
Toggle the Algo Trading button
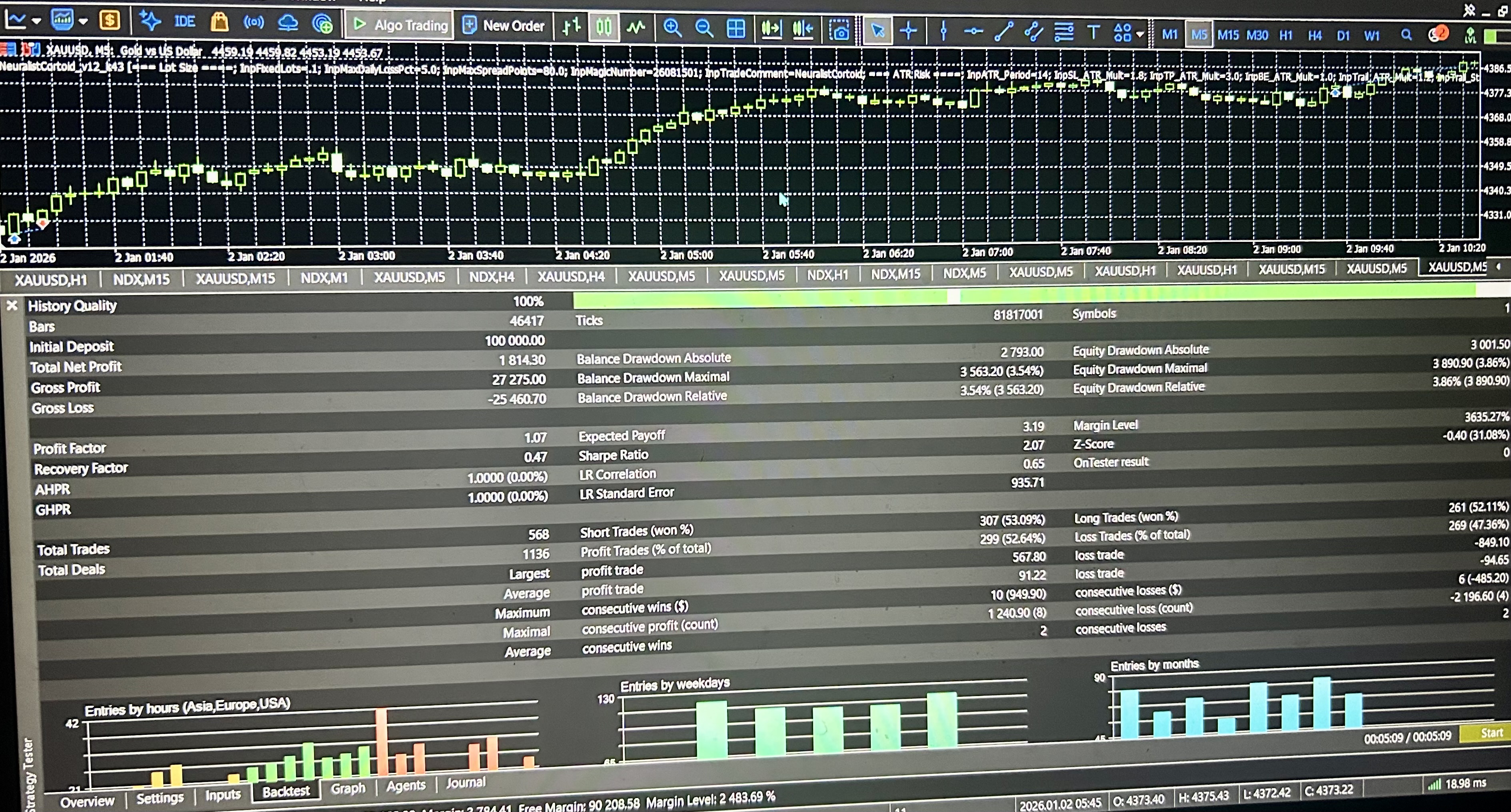coord(400,25)
